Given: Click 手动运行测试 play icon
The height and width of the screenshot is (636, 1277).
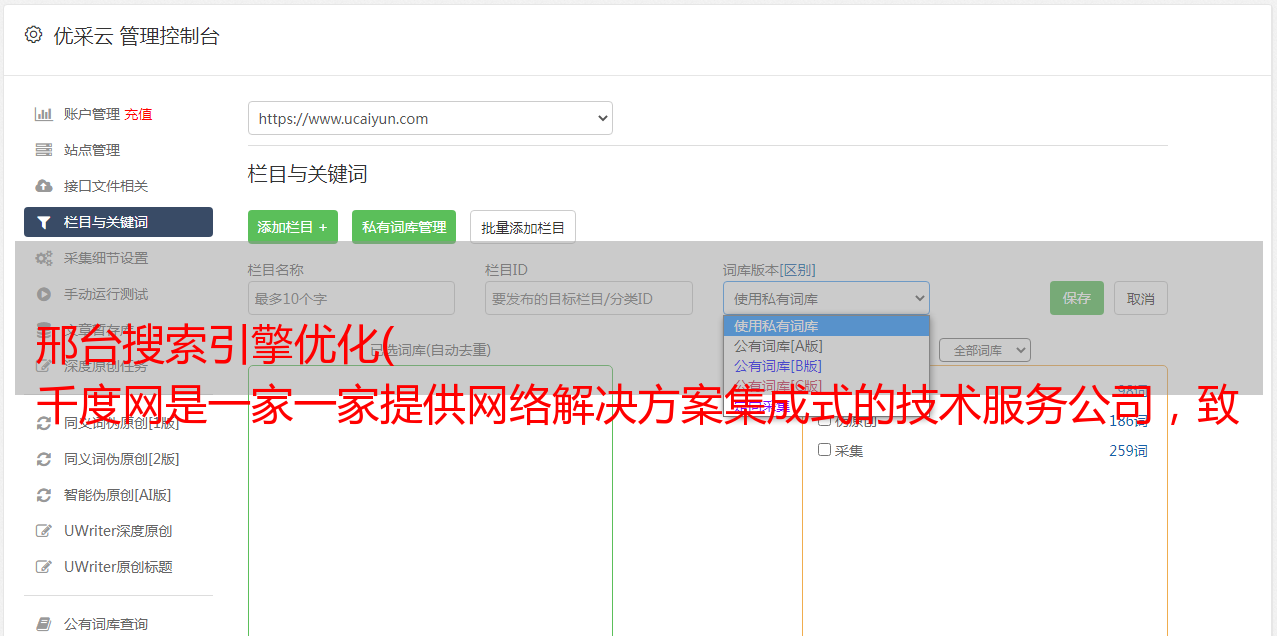Looking at the screenshot, I should coord(44,294).
